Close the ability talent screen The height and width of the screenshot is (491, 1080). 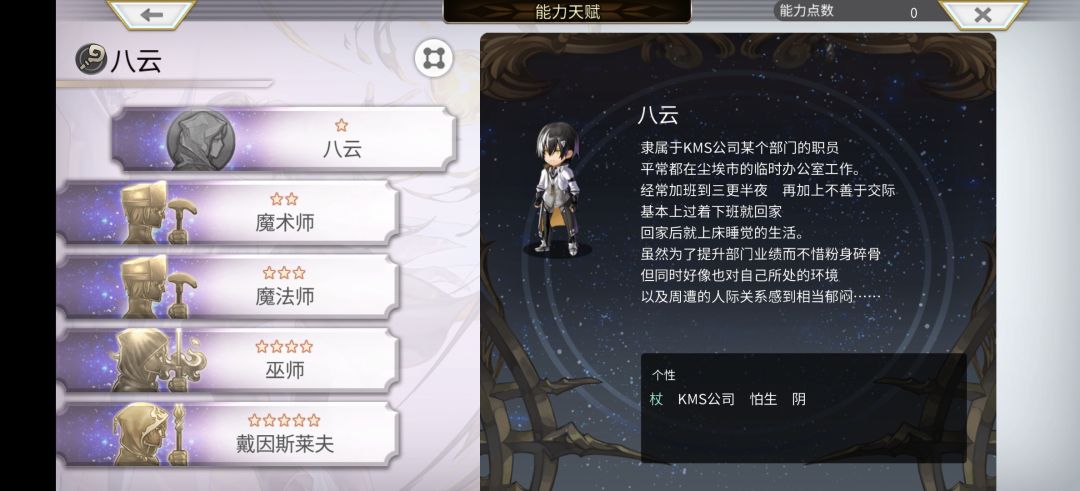[x=983, y=14]
